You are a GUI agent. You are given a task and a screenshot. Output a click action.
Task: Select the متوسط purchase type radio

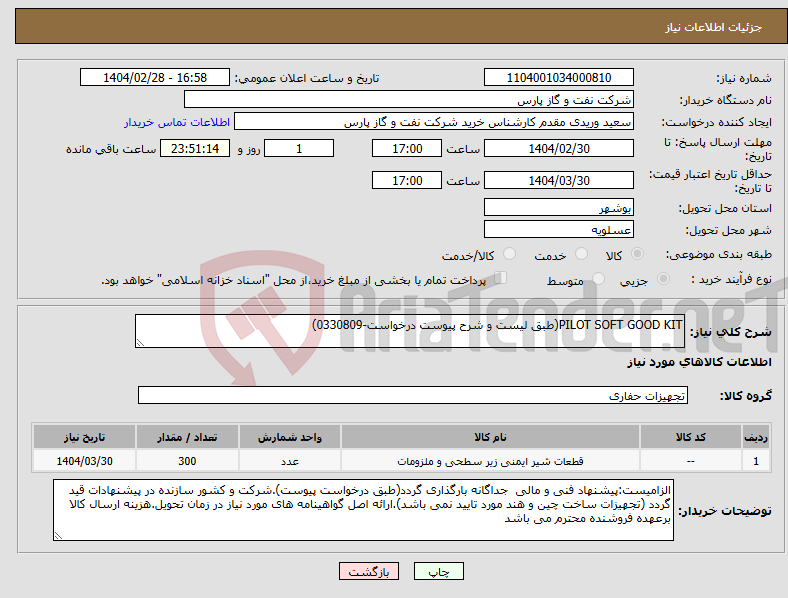click(599, 279)
